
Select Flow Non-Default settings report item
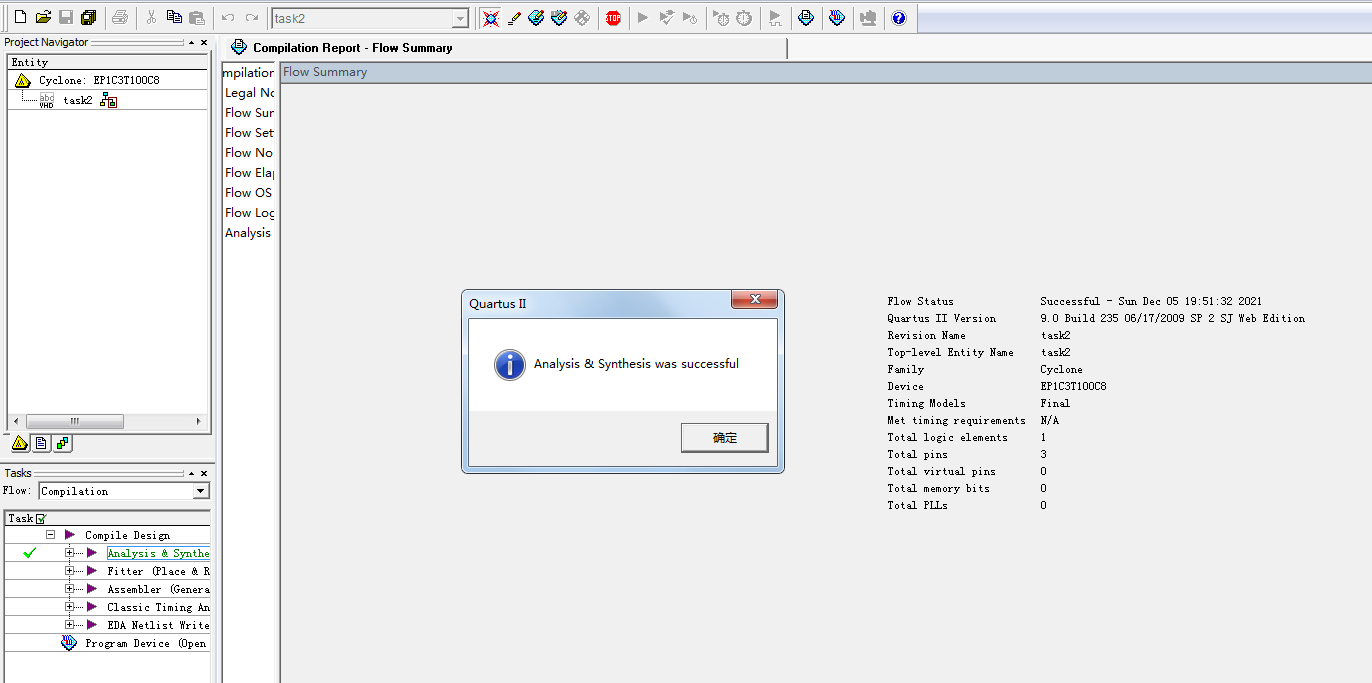pyautogui.click(x=249, y=153)
